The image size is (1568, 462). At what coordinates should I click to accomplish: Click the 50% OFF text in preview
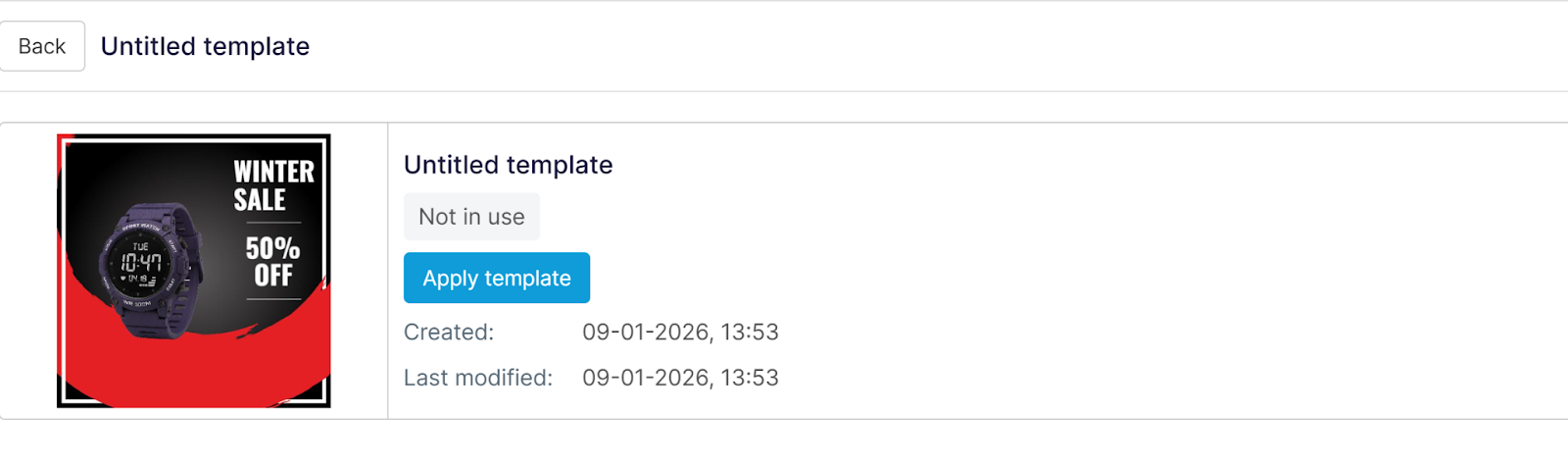coord(272,262)
